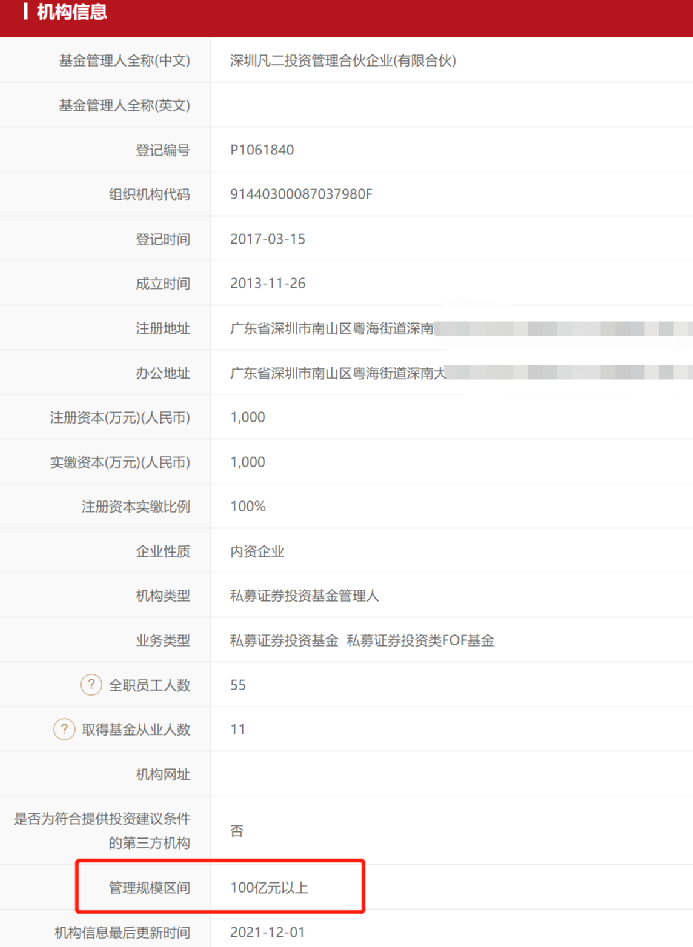Click the 办公地址 address value

coord(337,373)
